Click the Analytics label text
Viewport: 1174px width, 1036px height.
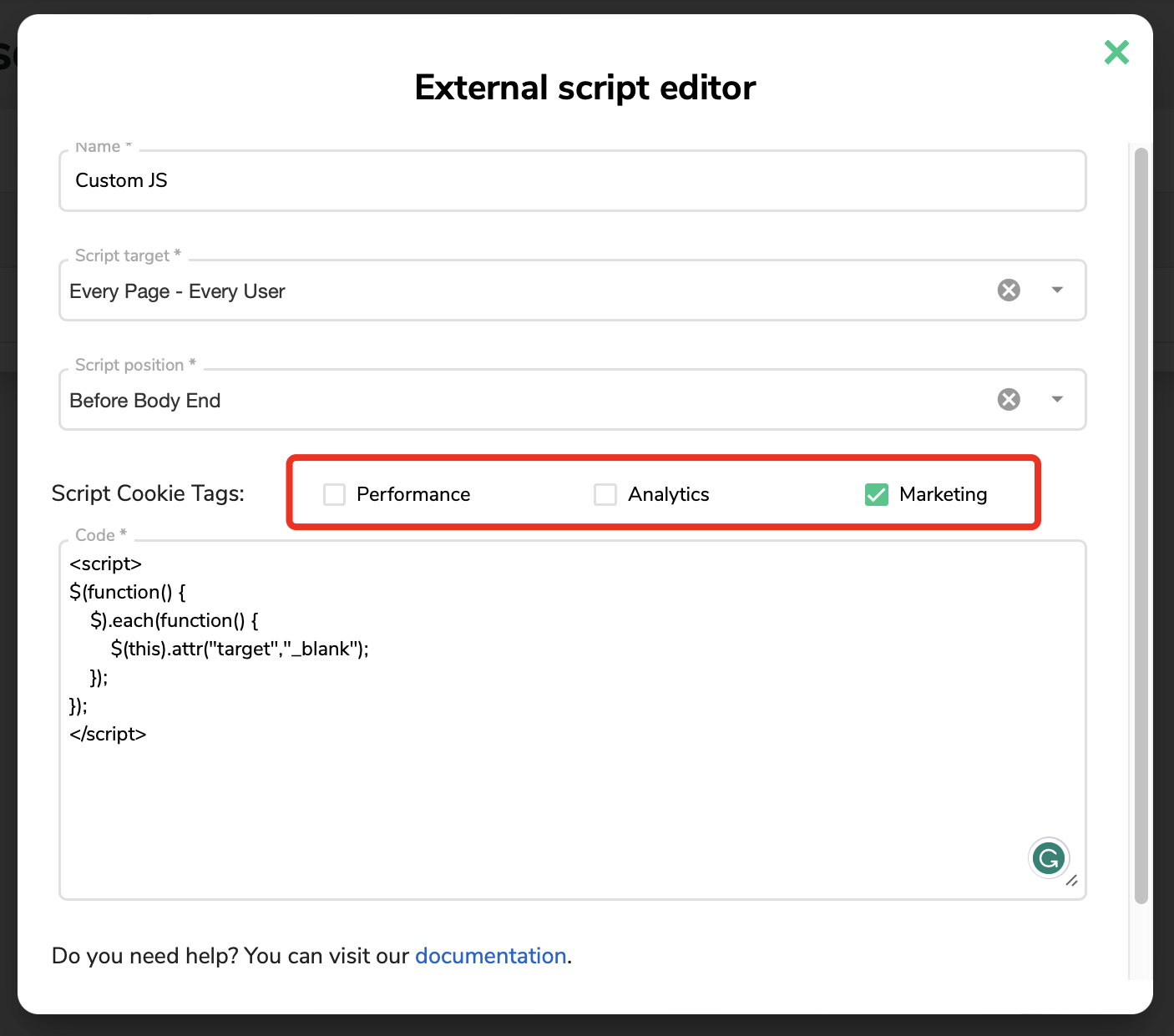pos(668,494)
